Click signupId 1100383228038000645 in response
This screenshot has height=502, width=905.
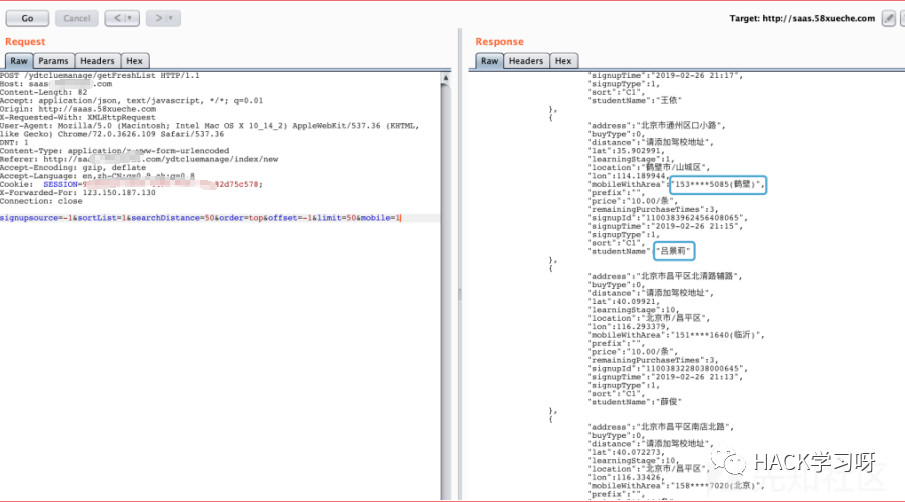click(x=667, y=369)
